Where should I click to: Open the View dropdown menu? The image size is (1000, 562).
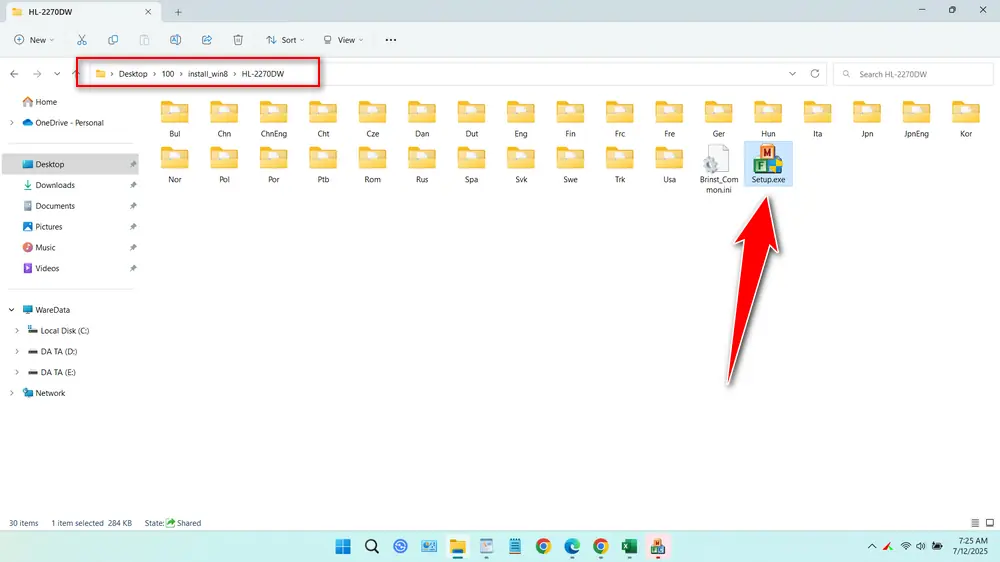tap(343, 40)
